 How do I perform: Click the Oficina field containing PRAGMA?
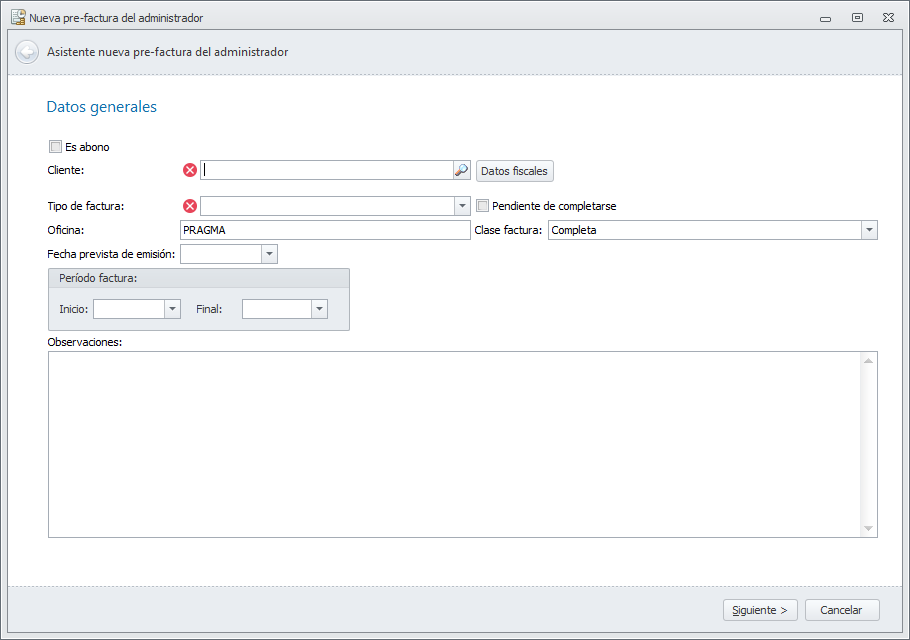click(325, 230)
